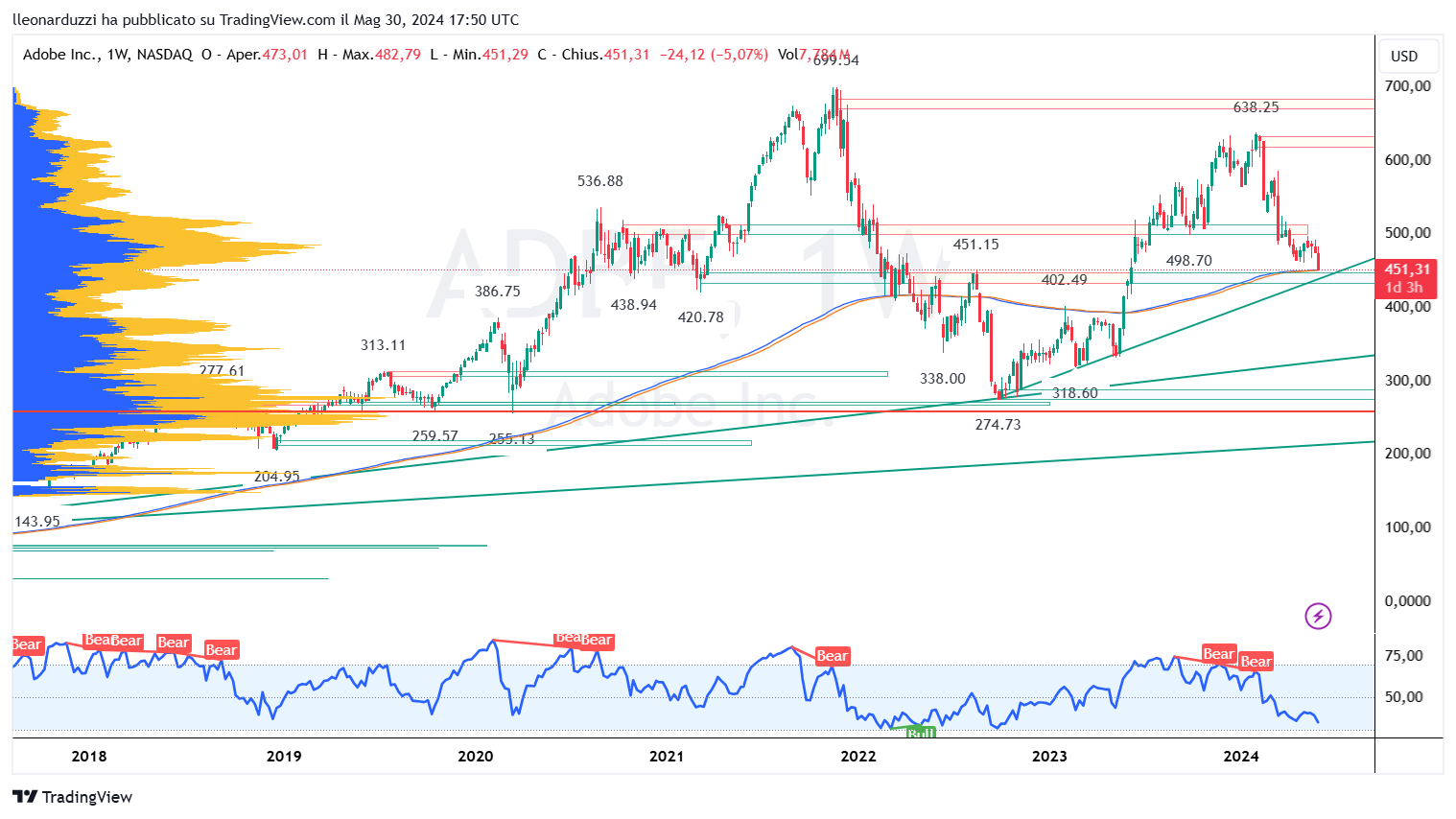1456x819 pixels.
Task: Click the Bear label near late 2021 RSI
Action: click(x=832, y=656)
